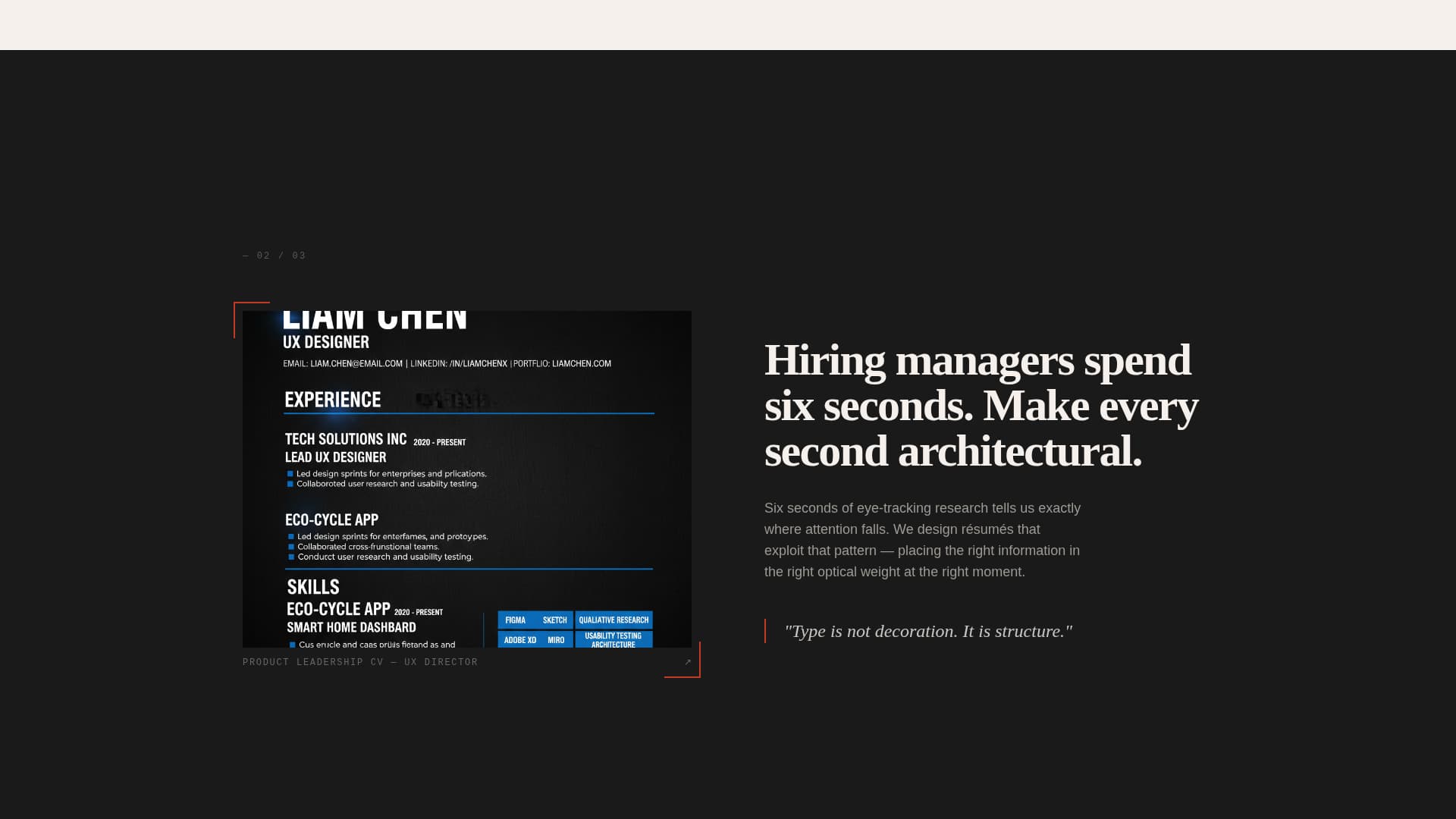The image size is (1456, 819).
Task: Visit the LIAMCHEN.COM portfolio link
Action: click(x=581, y=363)
